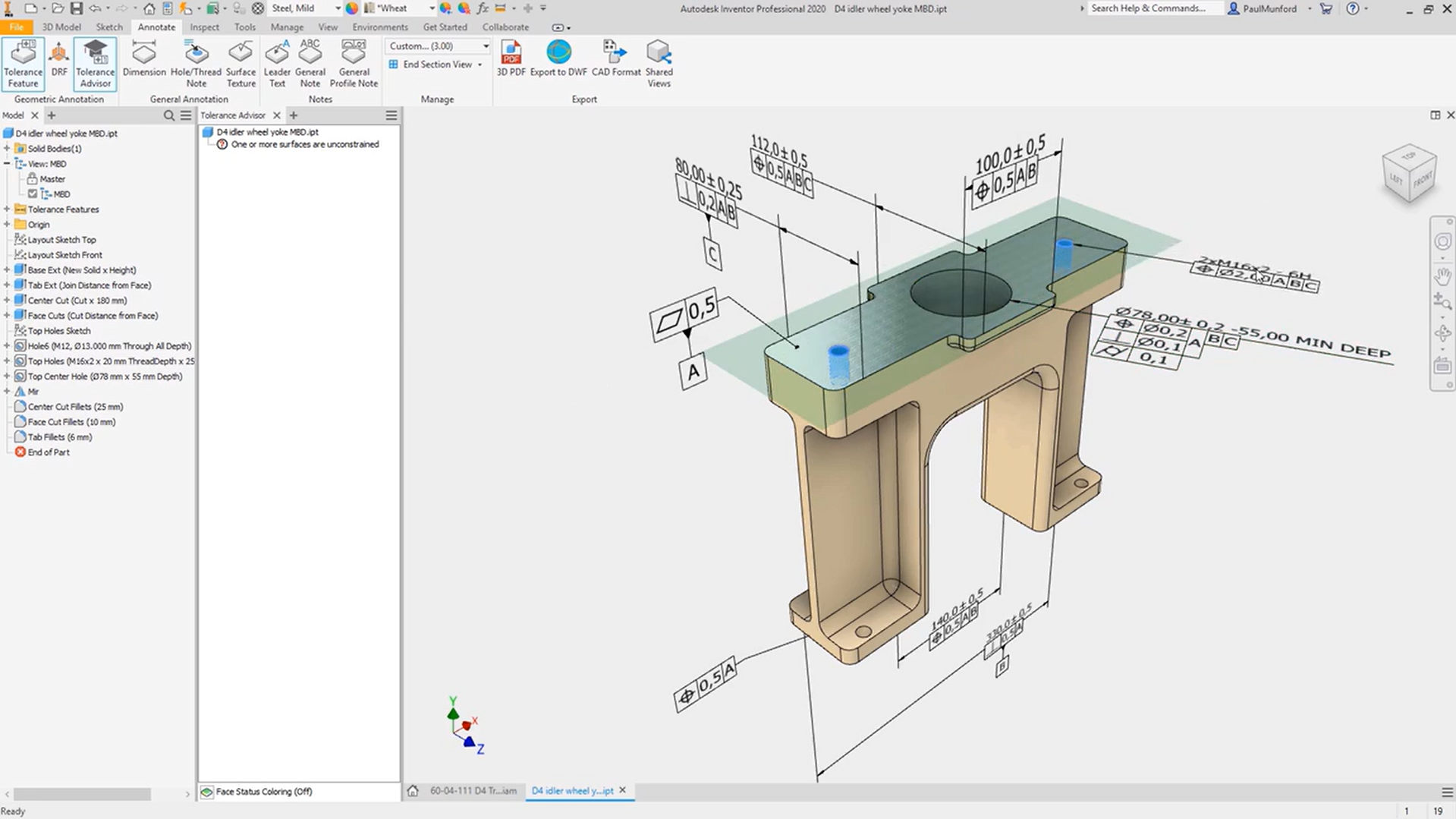Click the End Section View button

point(431,65)
